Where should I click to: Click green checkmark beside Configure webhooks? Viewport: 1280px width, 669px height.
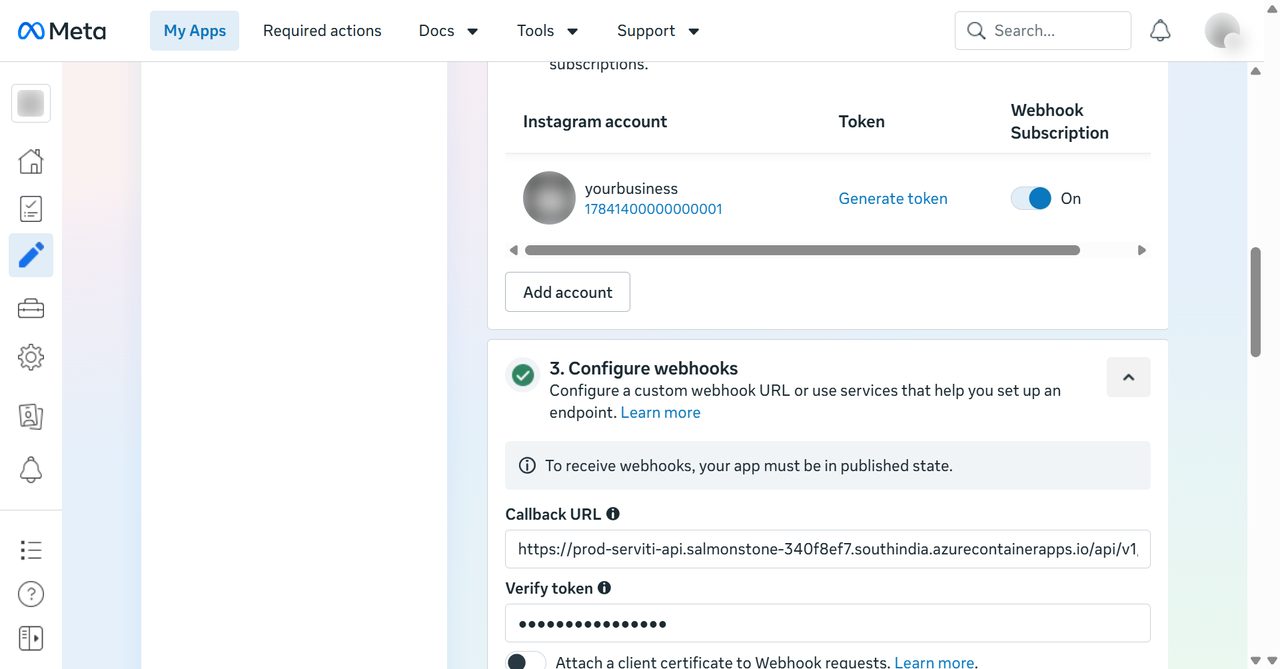(x=522, y=375)
